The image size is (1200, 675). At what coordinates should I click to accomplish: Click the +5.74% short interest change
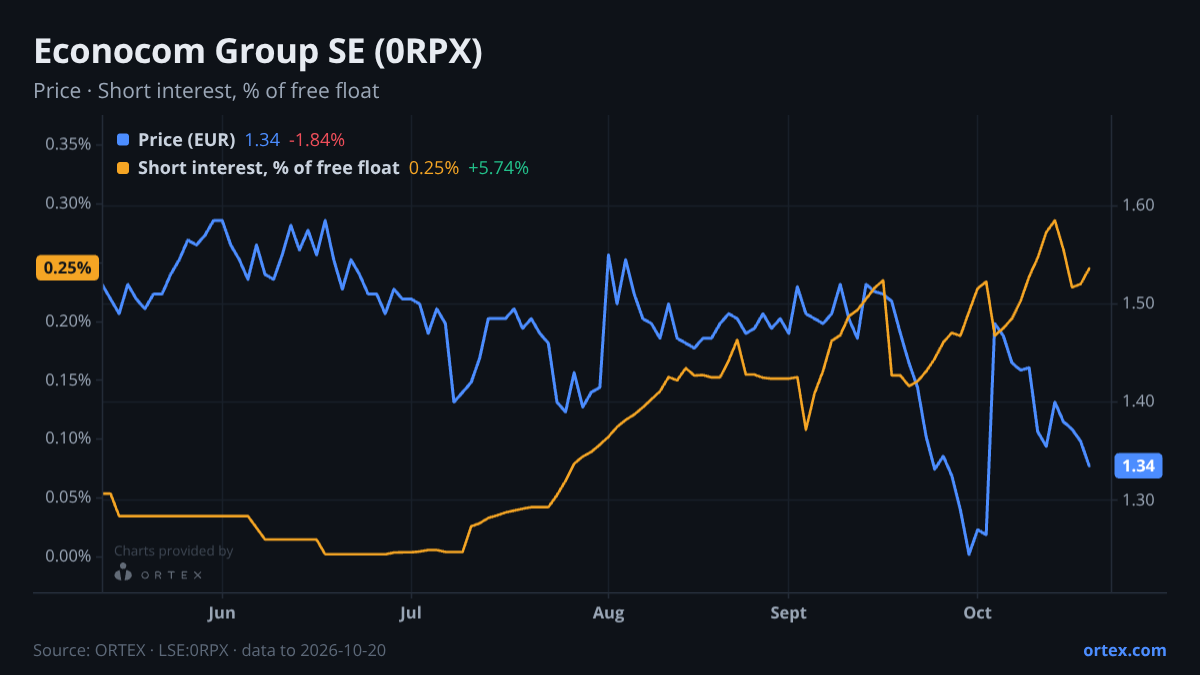pos(498,168)
